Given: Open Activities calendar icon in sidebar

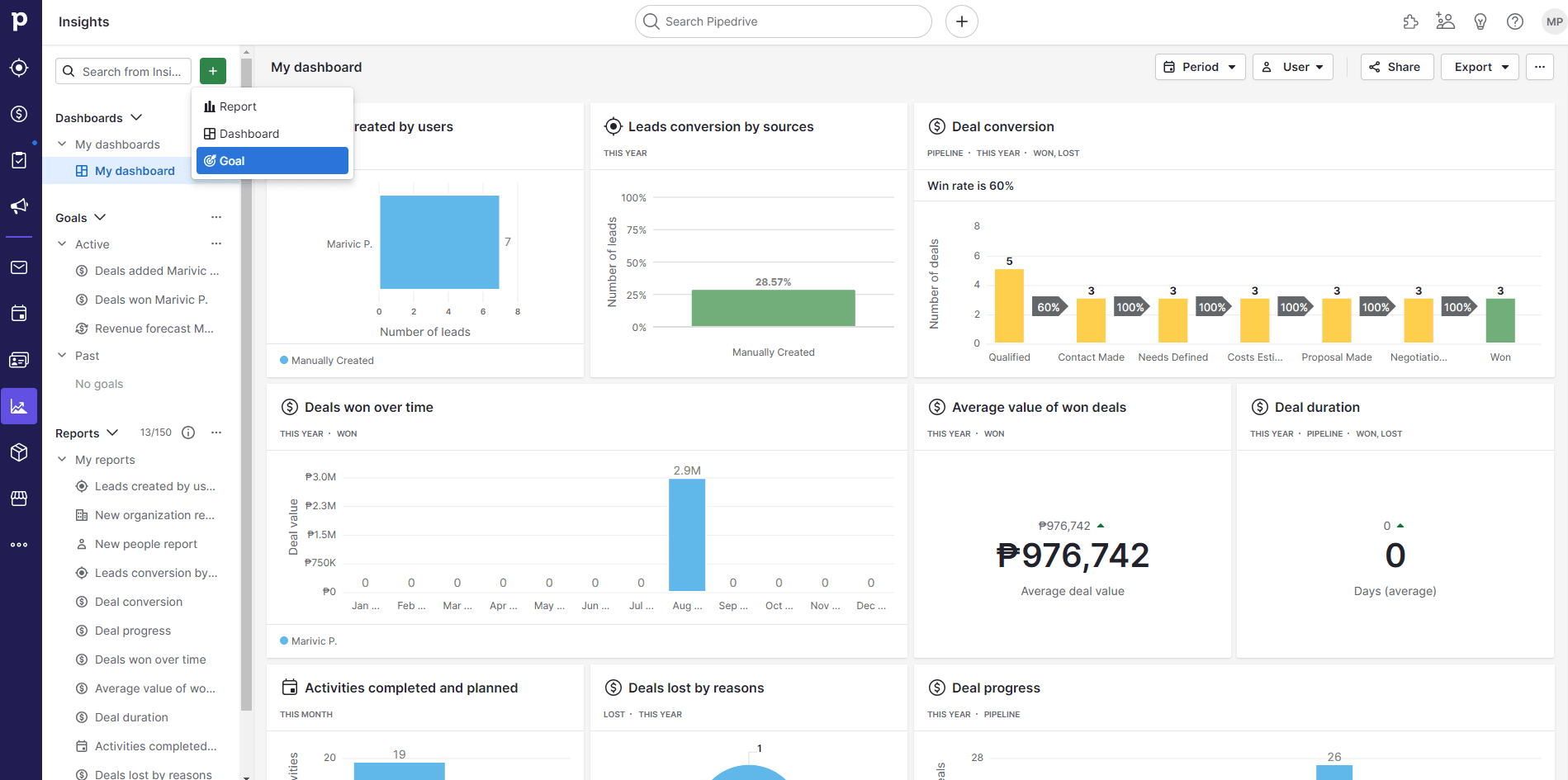Looking at the screenshot, I should [19, 314].
